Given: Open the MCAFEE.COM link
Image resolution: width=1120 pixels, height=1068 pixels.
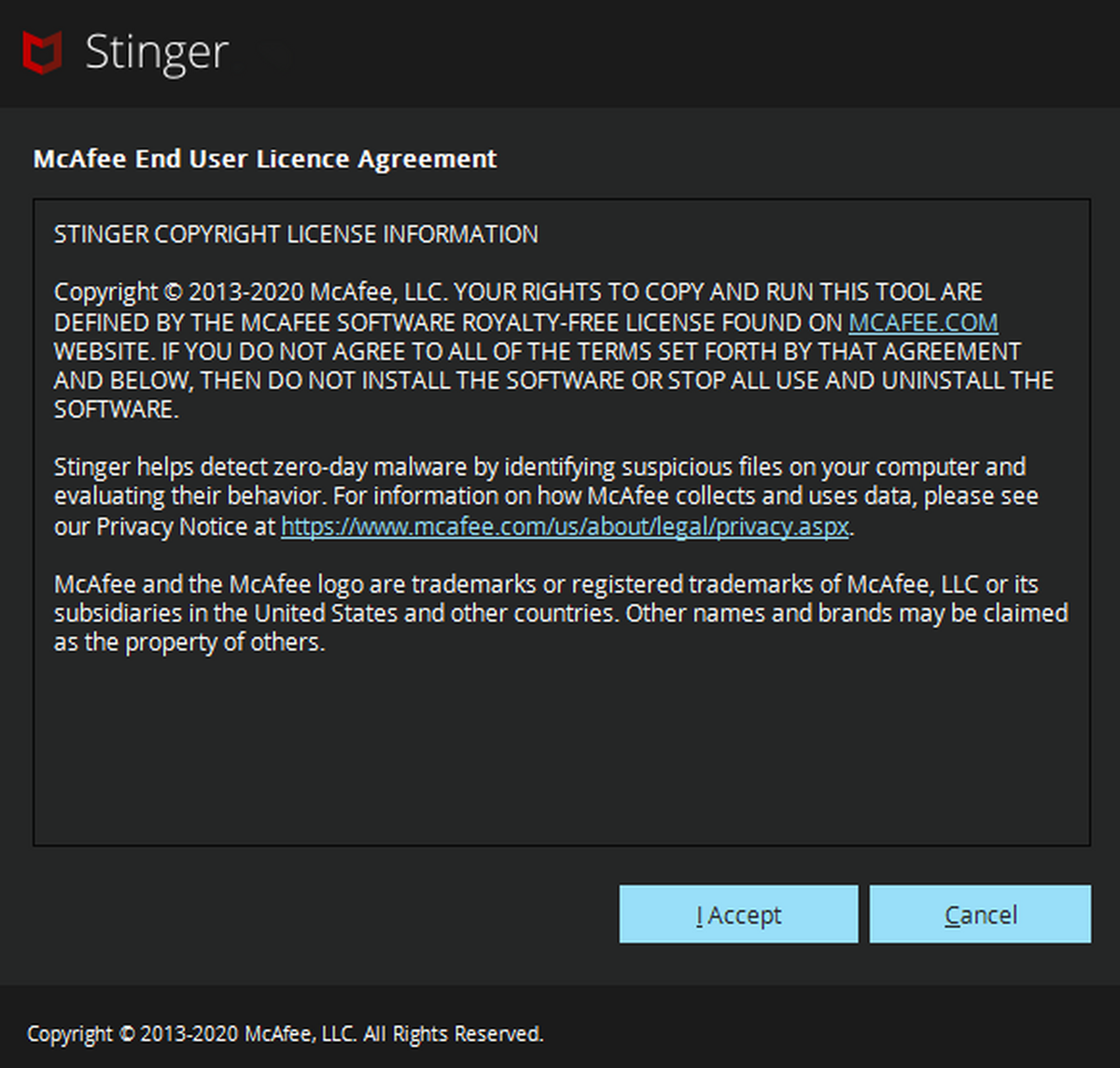Looking at the screenshot, I should [922, 323].
